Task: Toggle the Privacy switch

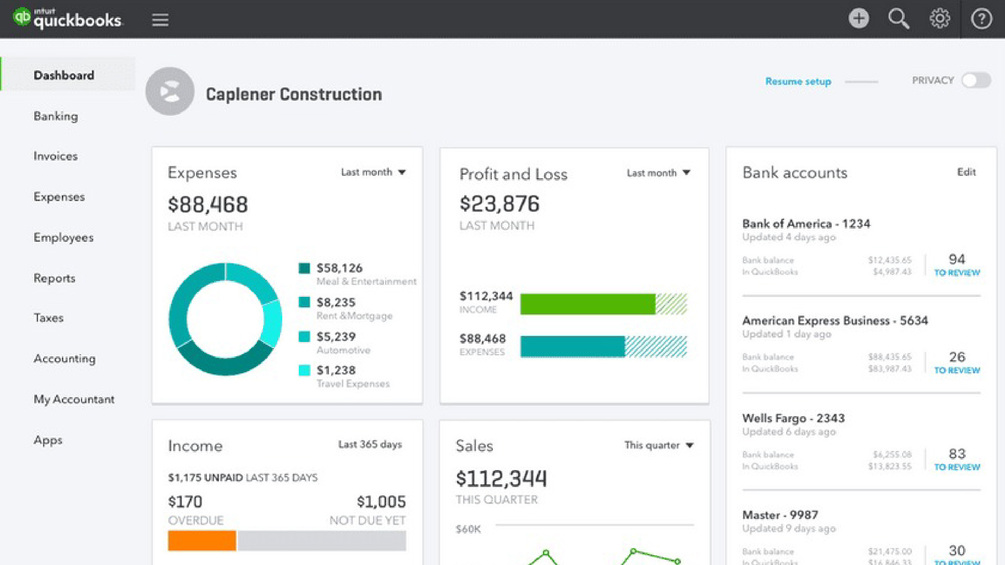Action: 976,80
